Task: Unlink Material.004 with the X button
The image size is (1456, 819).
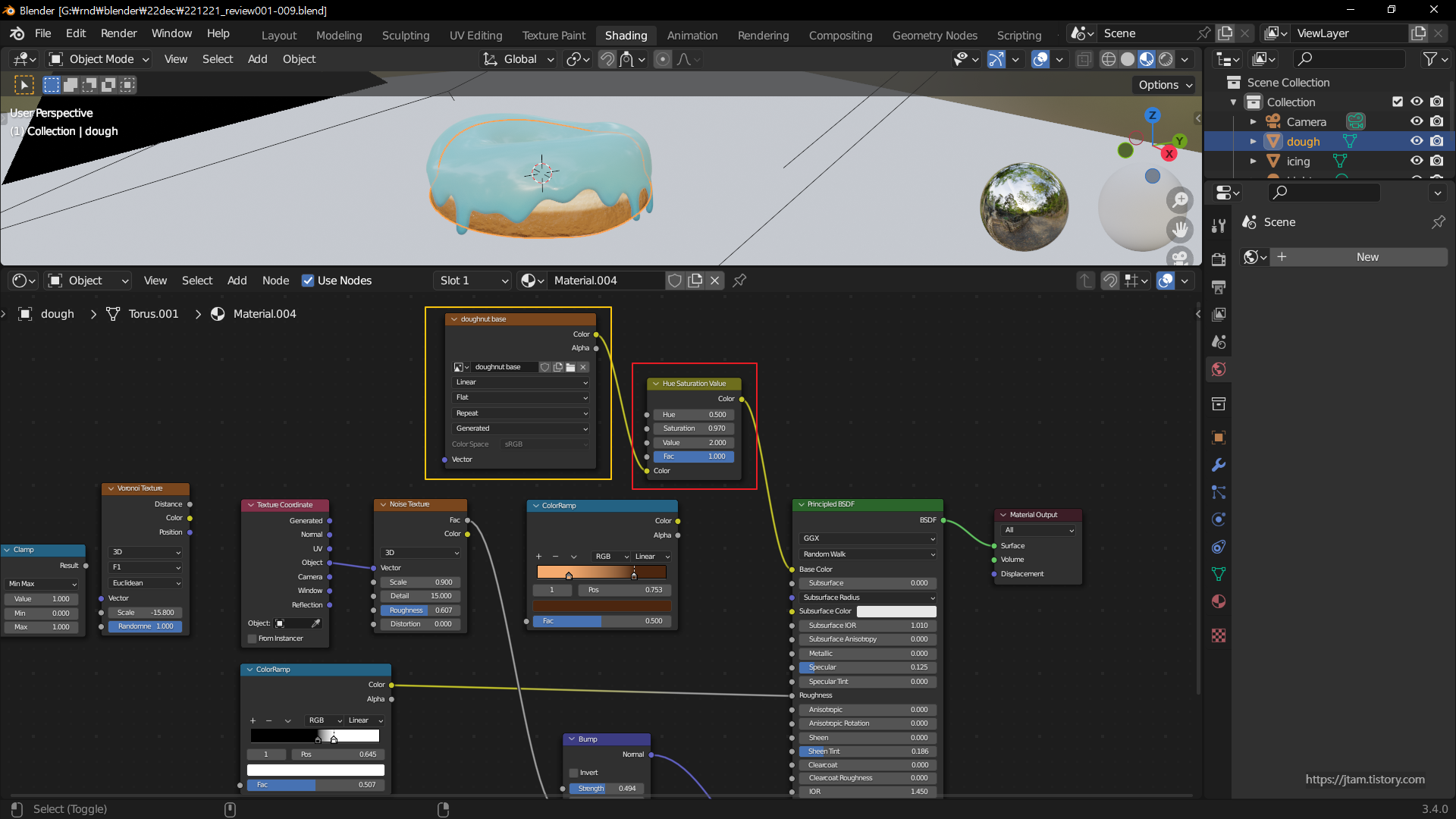Action: 714,281
